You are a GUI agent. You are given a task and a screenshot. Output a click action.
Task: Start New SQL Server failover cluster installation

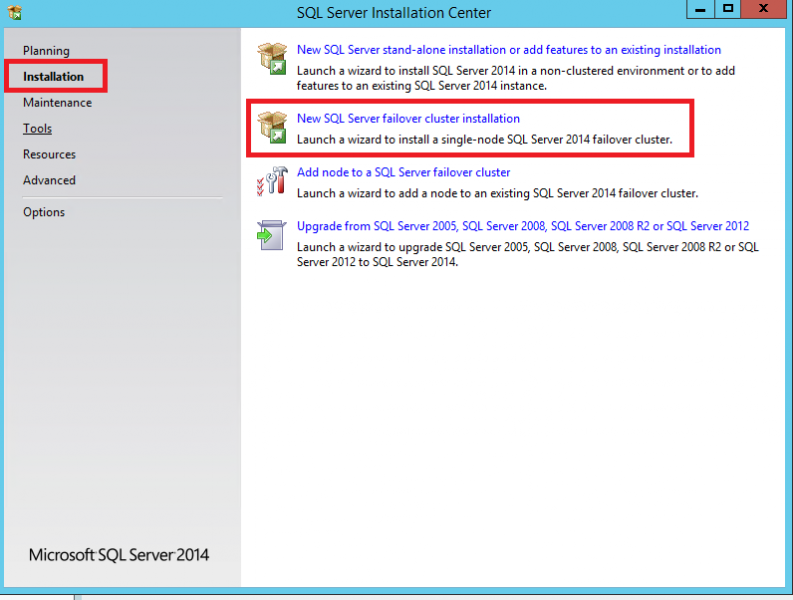tap(408, 119)
